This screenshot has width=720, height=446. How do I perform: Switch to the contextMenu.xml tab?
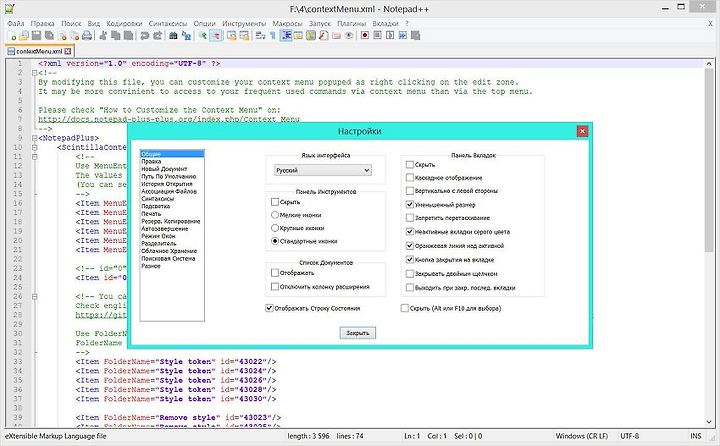tap(39, 51)
